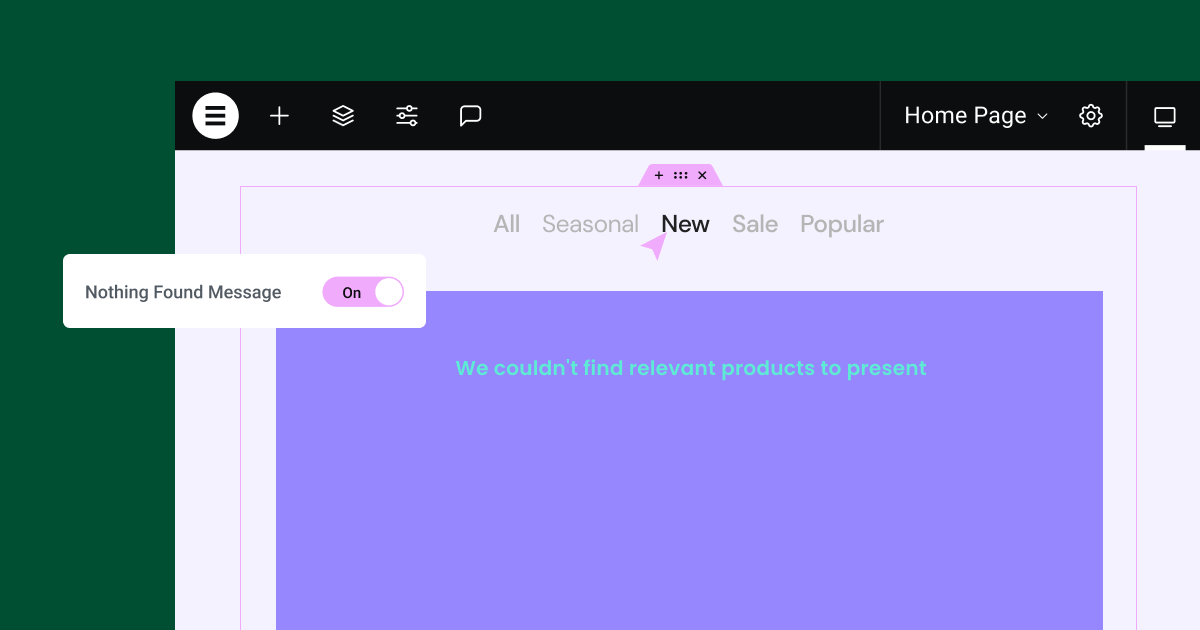Viewport: 1200px width, 630px height.
Task: Click the container drag-handle dots icon
Action: (x=681, y=175)
